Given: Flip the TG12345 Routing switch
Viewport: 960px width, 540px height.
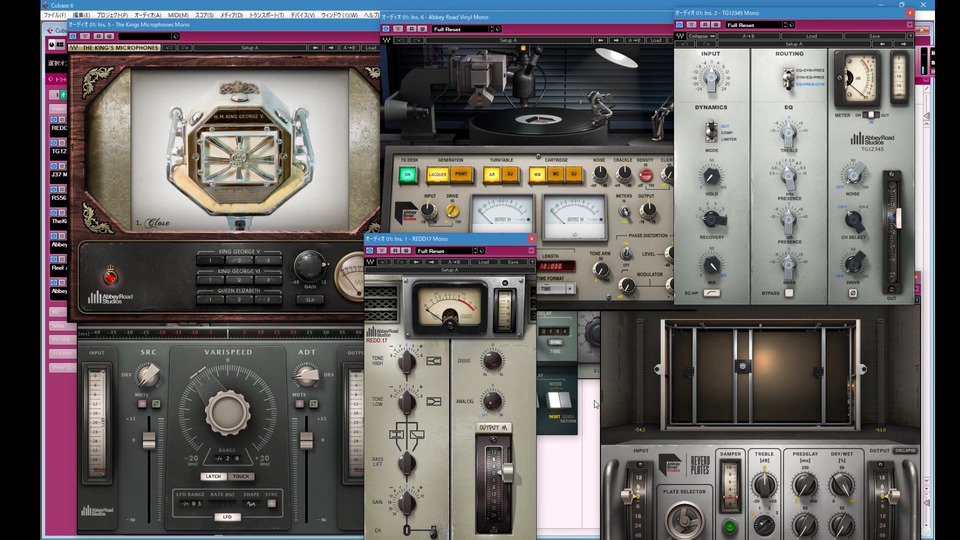Looking at the screenshot, I should [788, 78].
